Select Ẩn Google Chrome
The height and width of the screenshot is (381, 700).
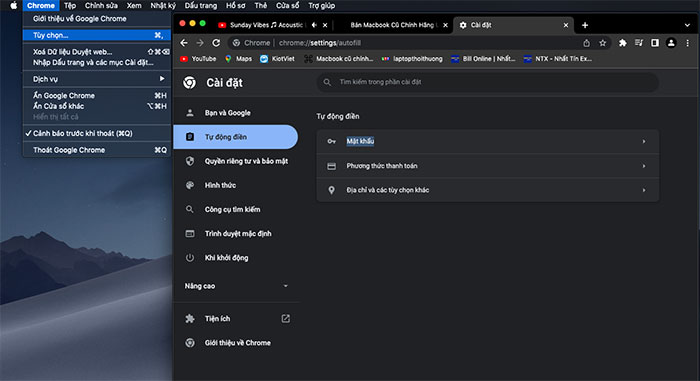97,96
